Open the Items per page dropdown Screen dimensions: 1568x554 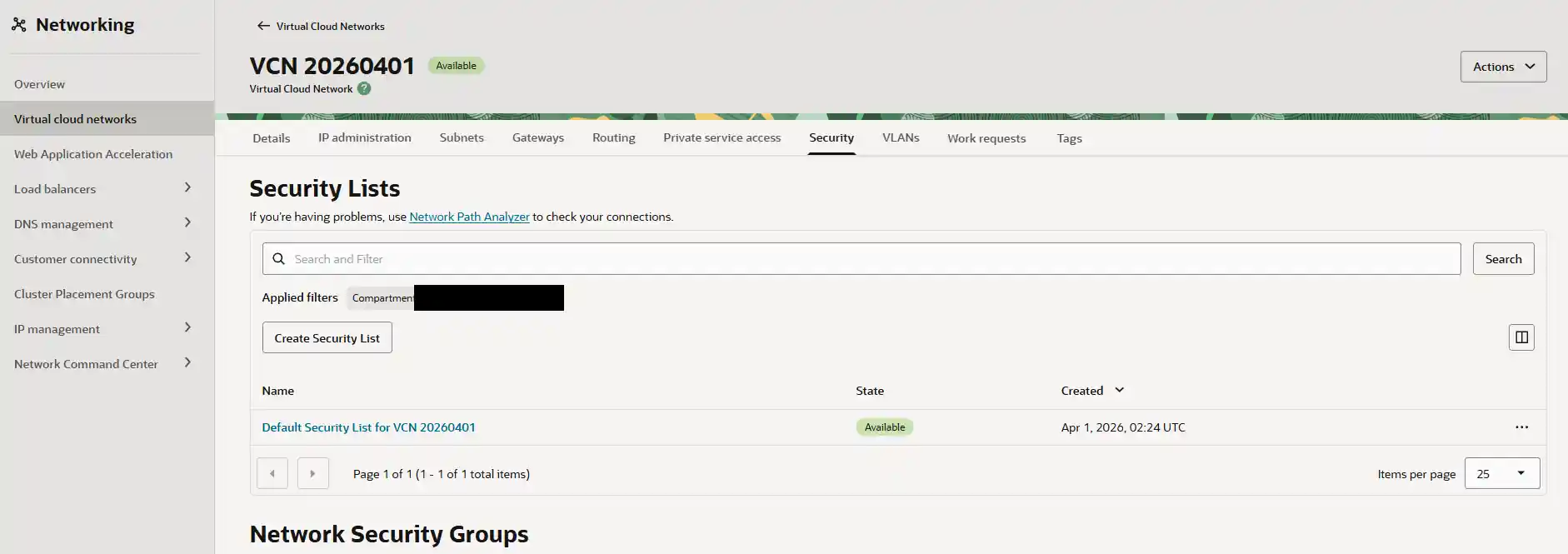[x=1501, y=473]
